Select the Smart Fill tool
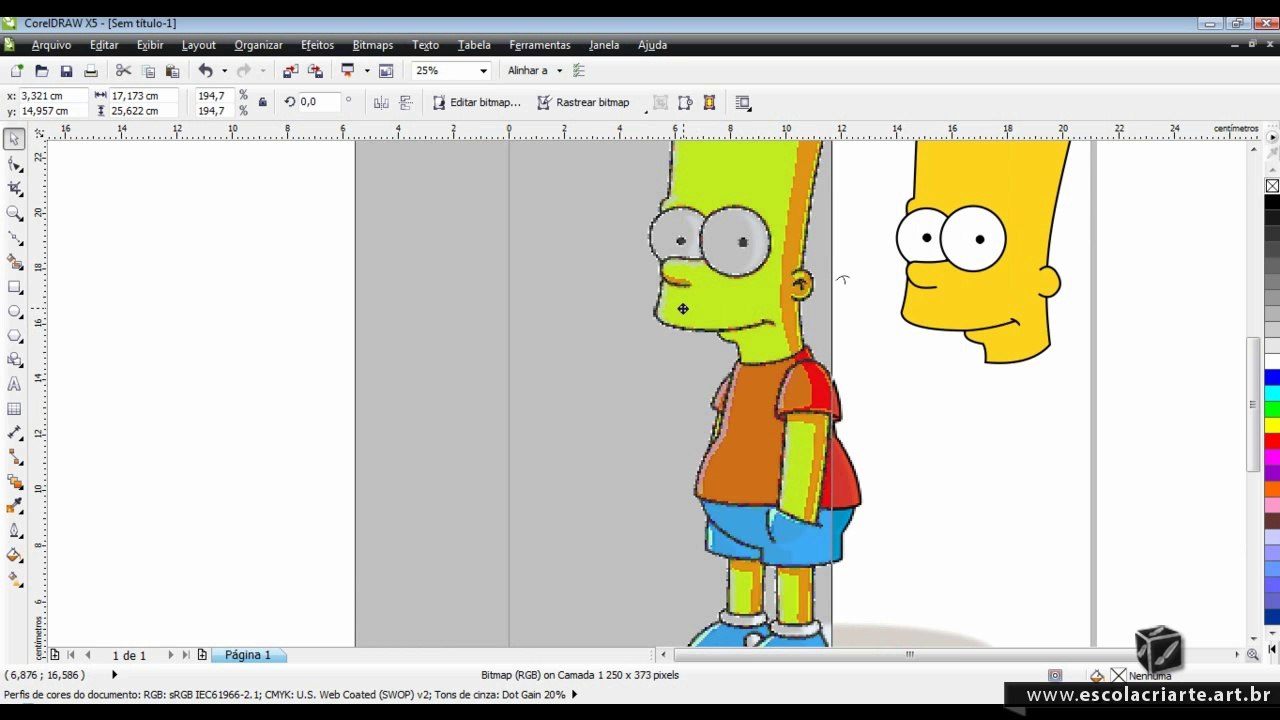 [15, 262]
